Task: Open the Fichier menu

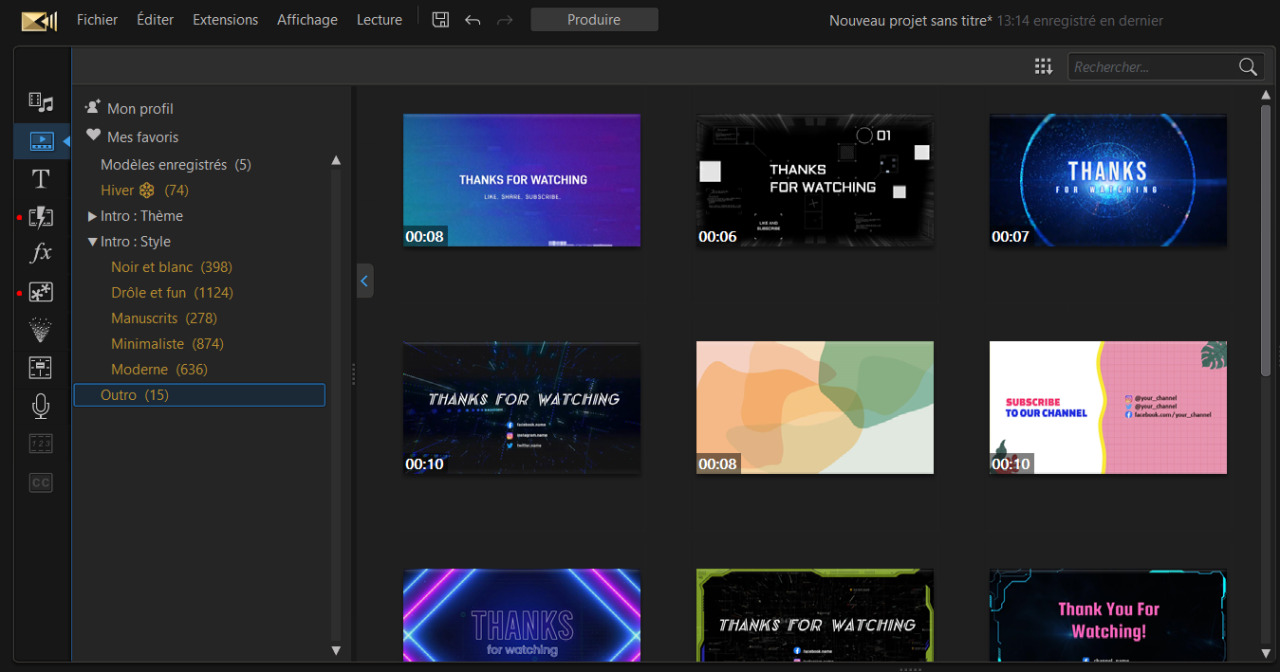Action: coord(97,19)
